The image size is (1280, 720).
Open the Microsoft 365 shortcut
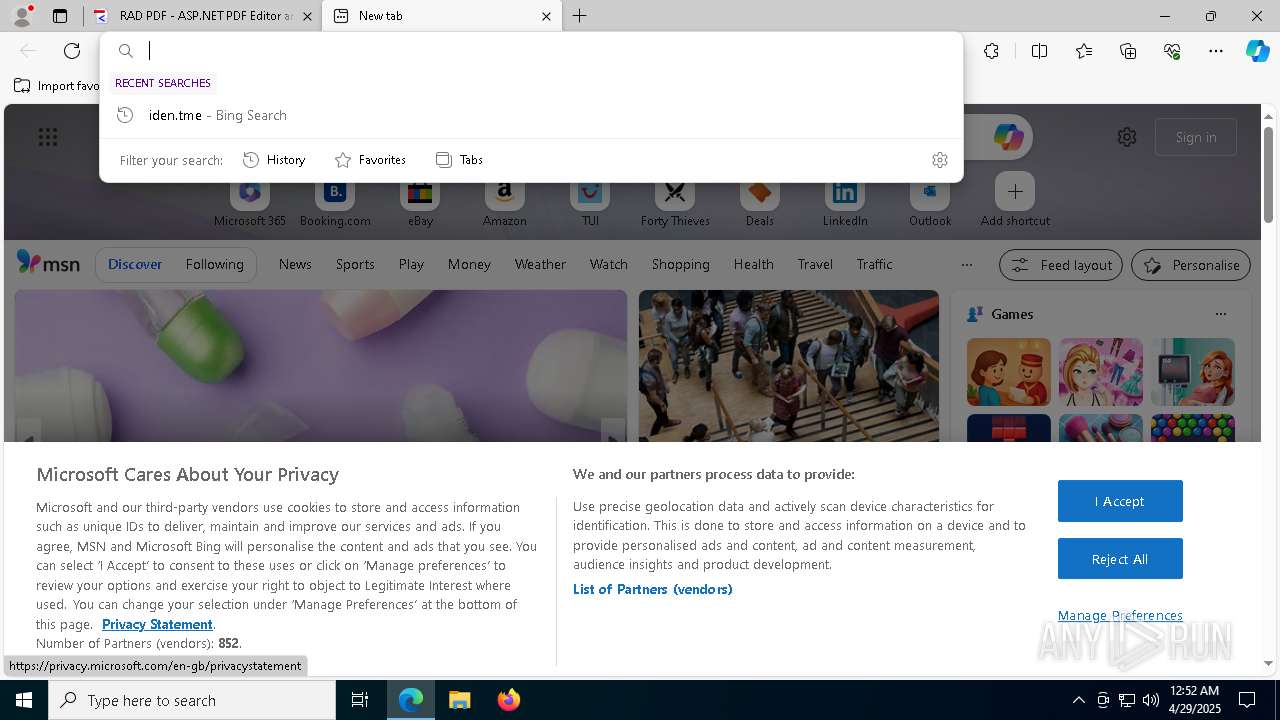pyautogui.click(x=250, y=203)
